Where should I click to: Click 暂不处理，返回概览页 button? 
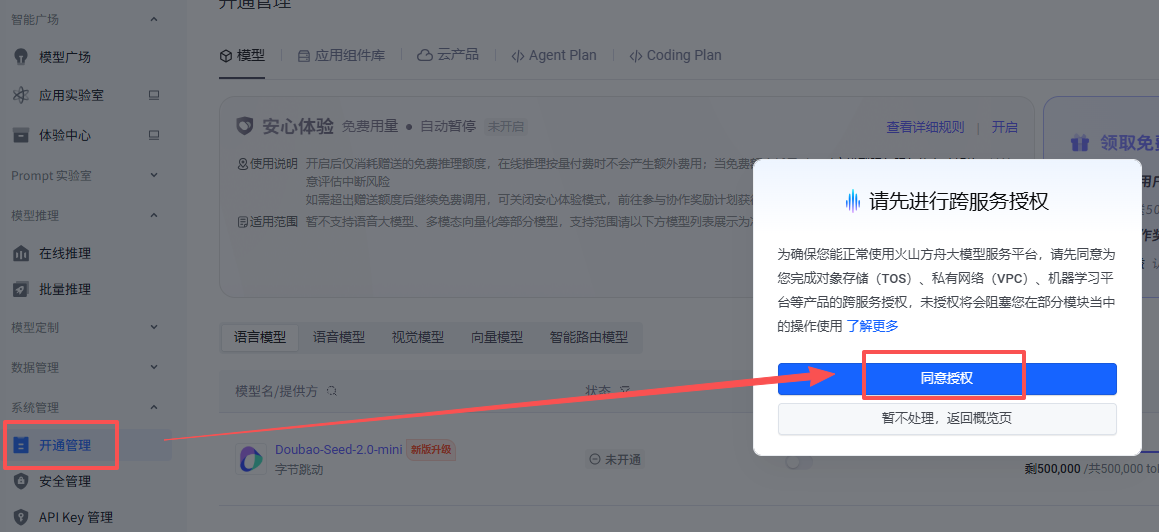tap(947, 419)
